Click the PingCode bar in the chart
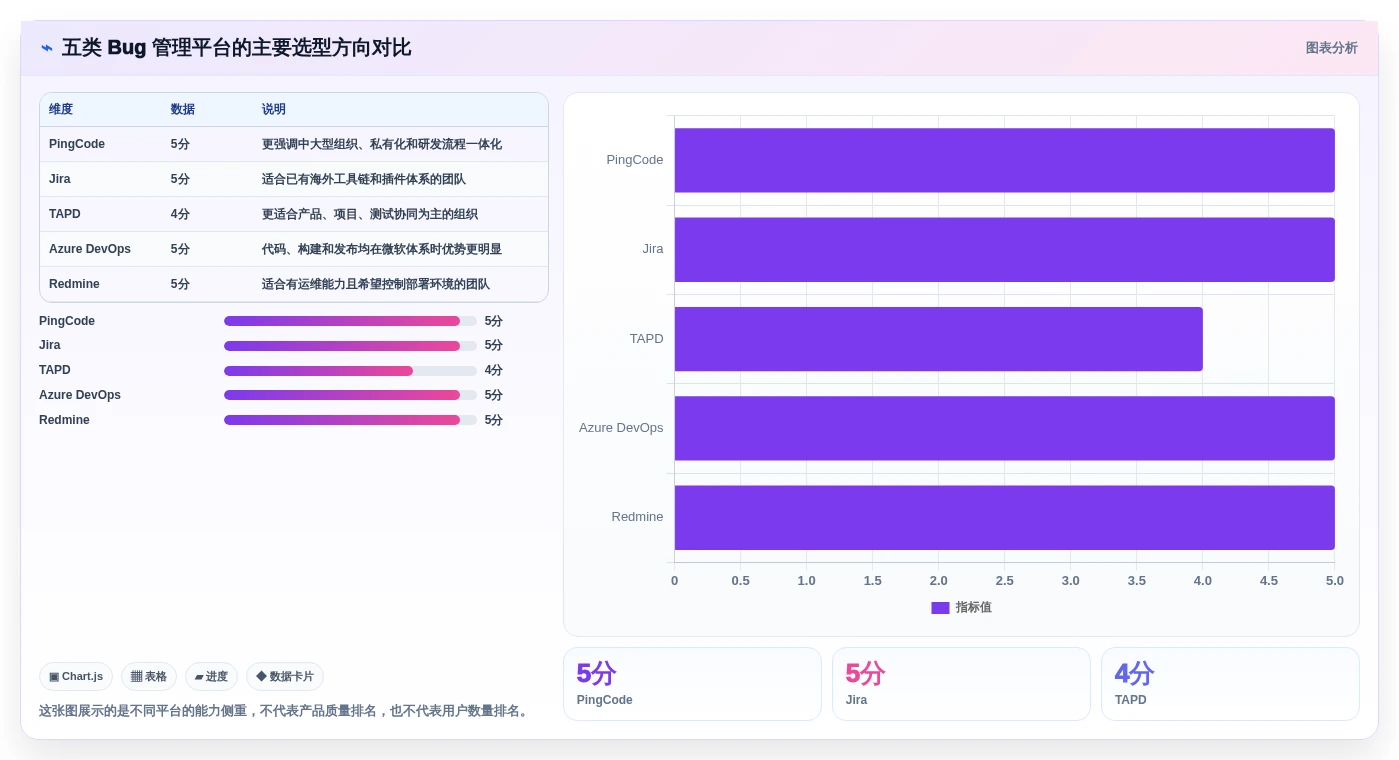 click(x=1004, y=160)
